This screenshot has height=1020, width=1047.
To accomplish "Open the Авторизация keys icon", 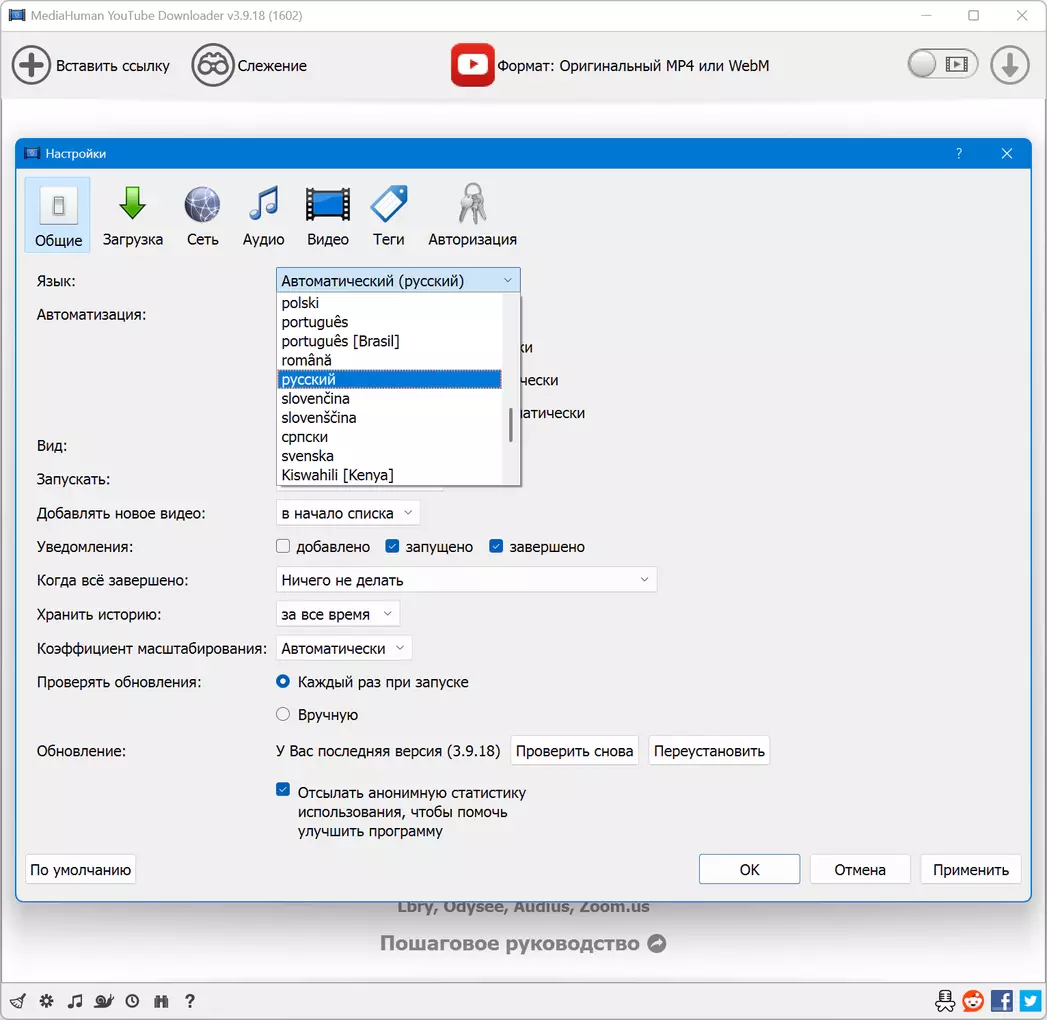I will click(x=472, y=205).
